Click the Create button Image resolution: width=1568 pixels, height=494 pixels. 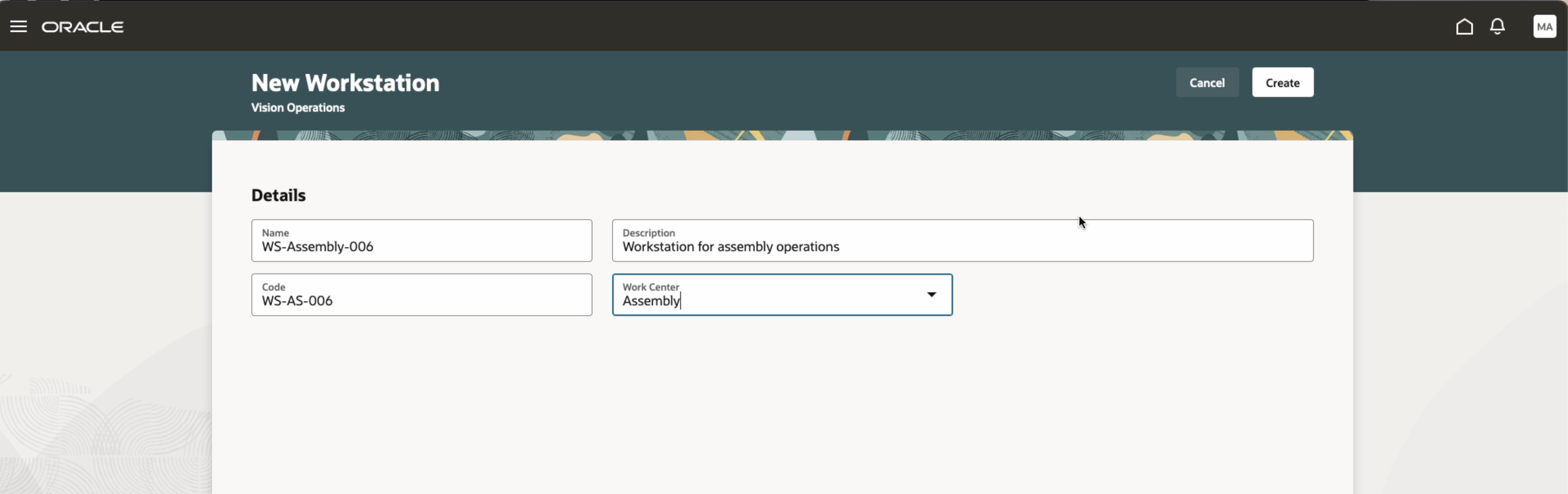(1282, 83)
